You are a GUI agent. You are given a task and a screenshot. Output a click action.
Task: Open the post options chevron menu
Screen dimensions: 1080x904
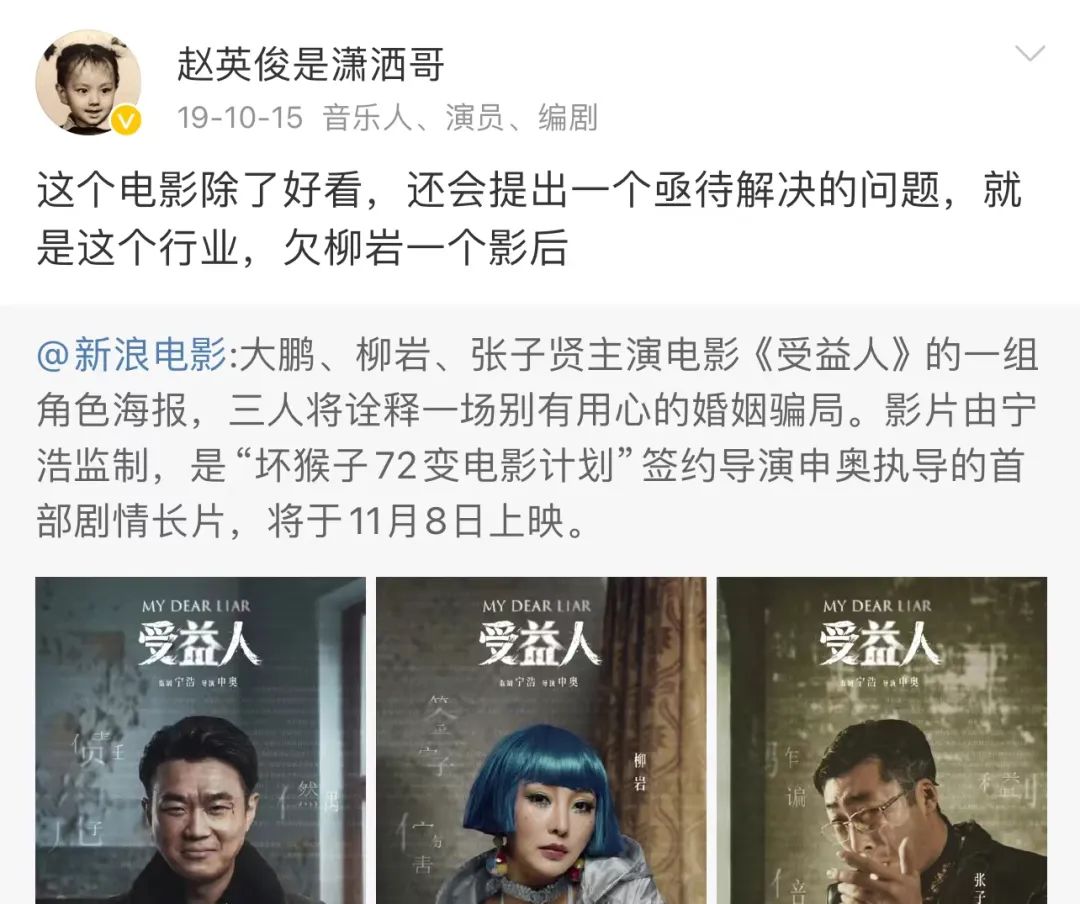click(1030, 53)
